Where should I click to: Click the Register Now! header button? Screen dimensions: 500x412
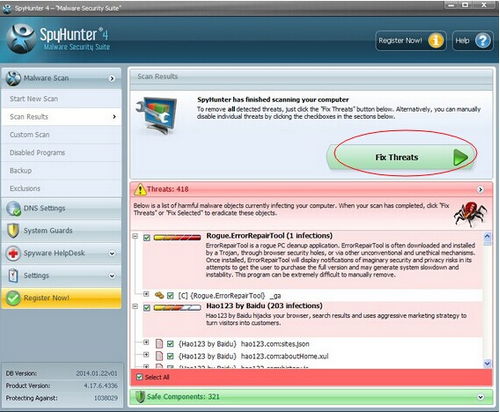pyautogui.click(x=411, y=41)
